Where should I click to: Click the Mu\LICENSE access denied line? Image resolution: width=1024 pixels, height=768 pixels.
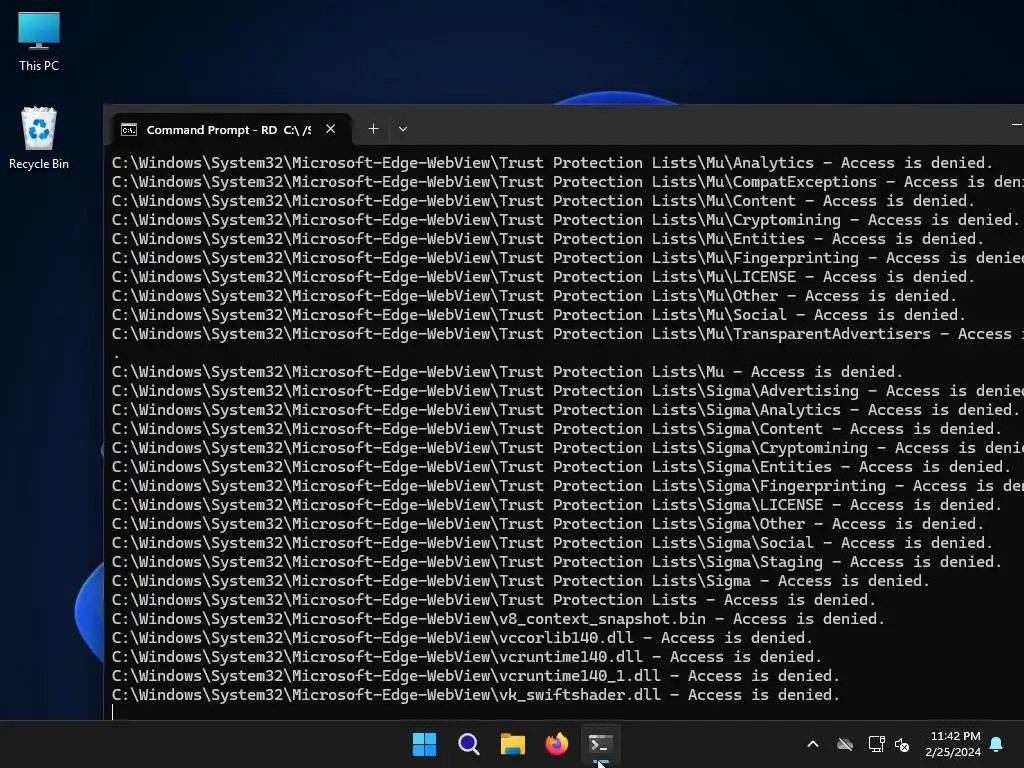[543, 277]
